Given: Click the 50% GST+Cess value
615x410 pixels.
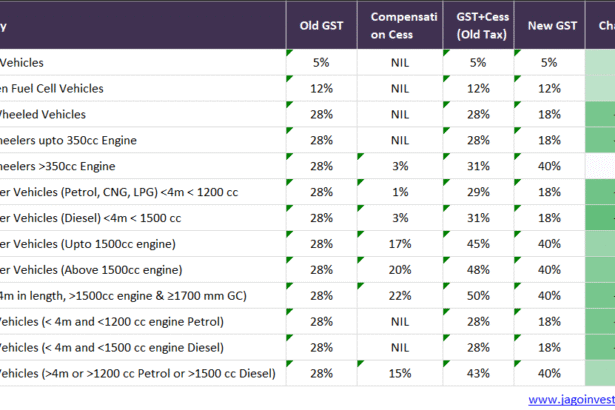Looking at the screenshot, I should pyautogui.click(x=477, y=296).
